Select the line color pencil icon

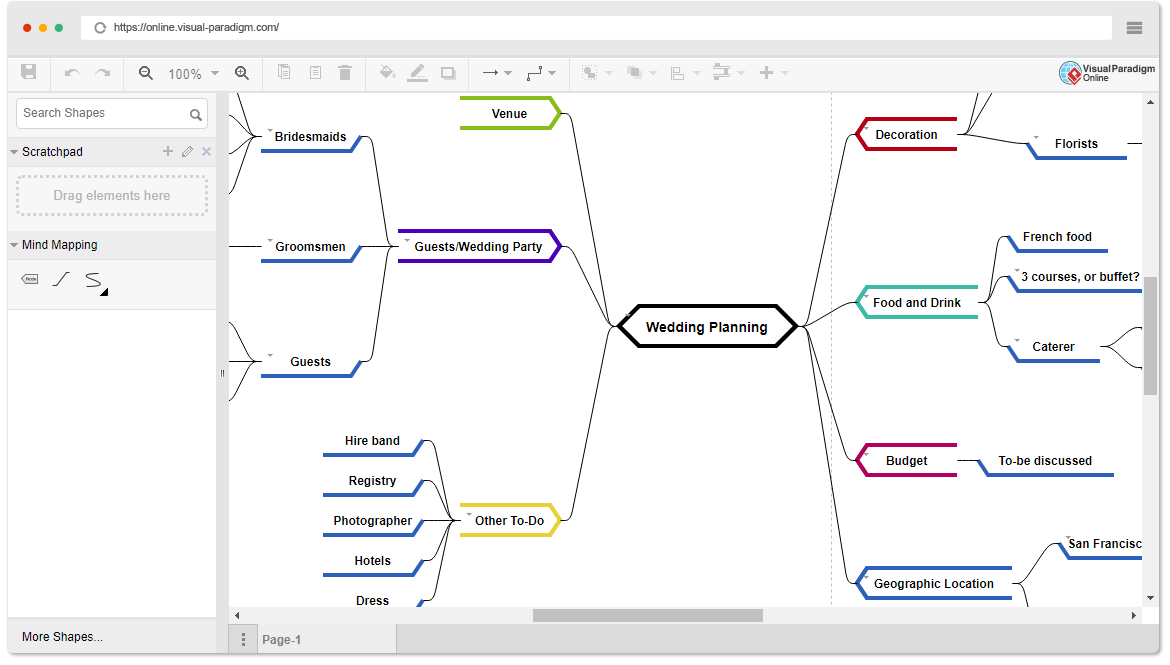coord(418,72)
